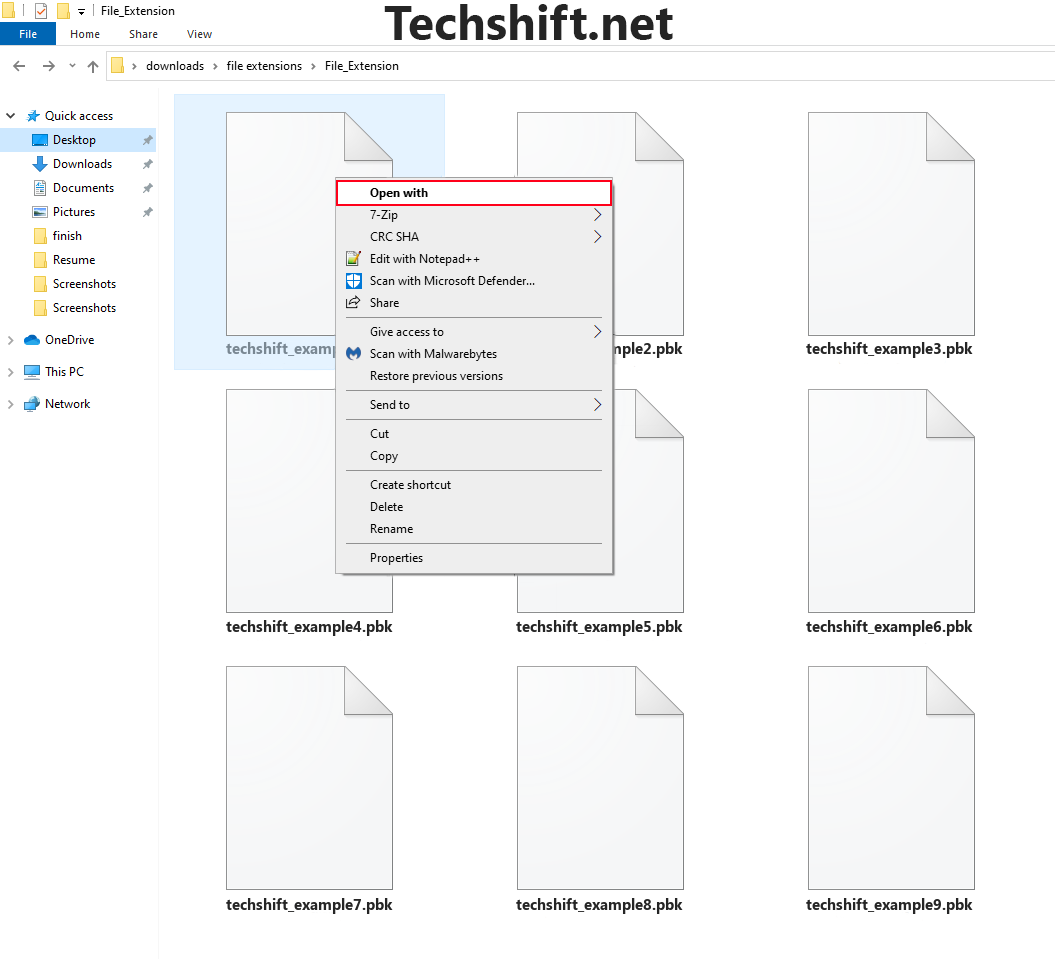Open the recent locations dropdown arrow
Image resolution: width=1055 pixels, height=960 pixels.
(x=72, y=66)
